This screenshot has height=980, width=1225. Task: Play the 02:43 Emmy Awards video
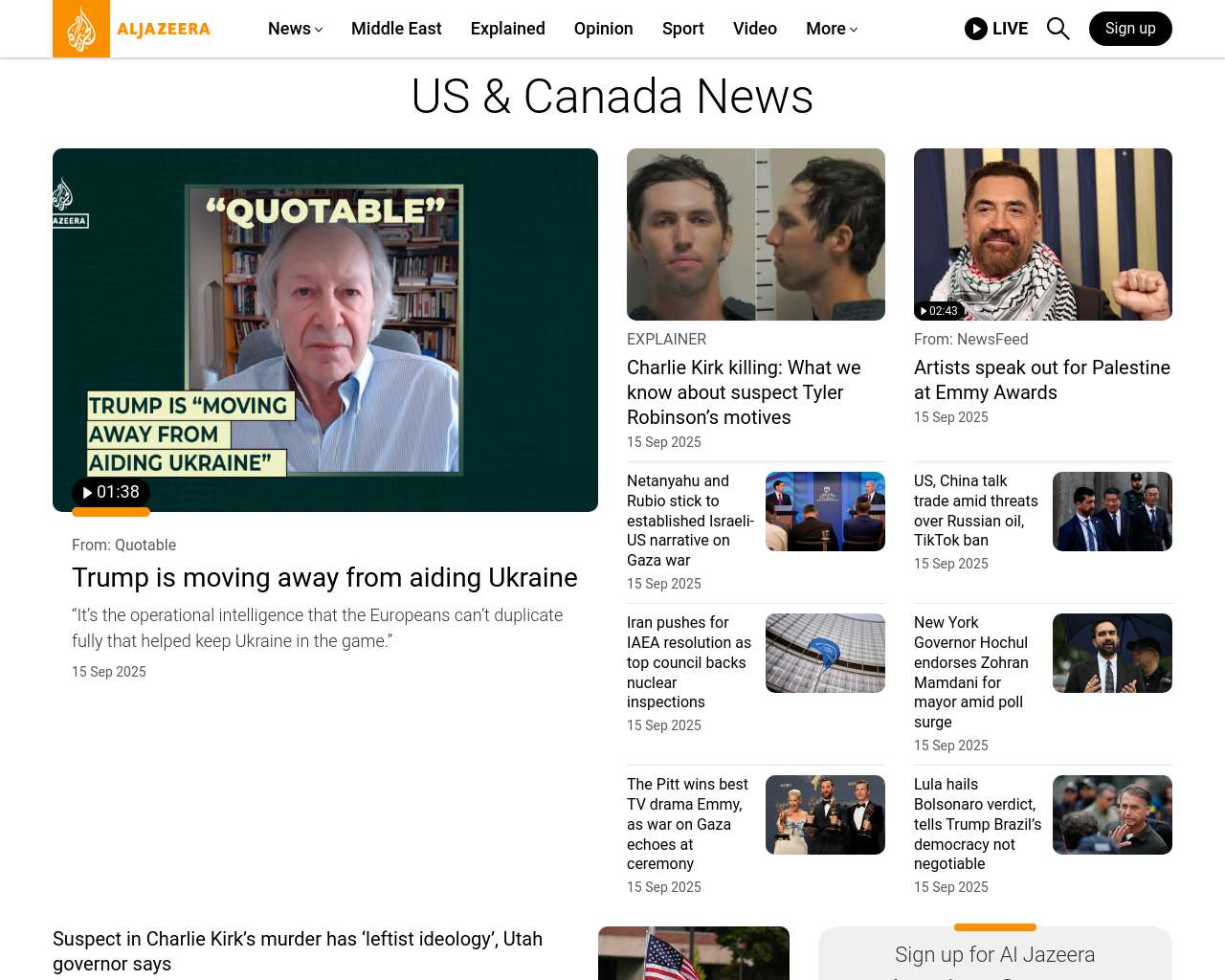pos(939,310)
